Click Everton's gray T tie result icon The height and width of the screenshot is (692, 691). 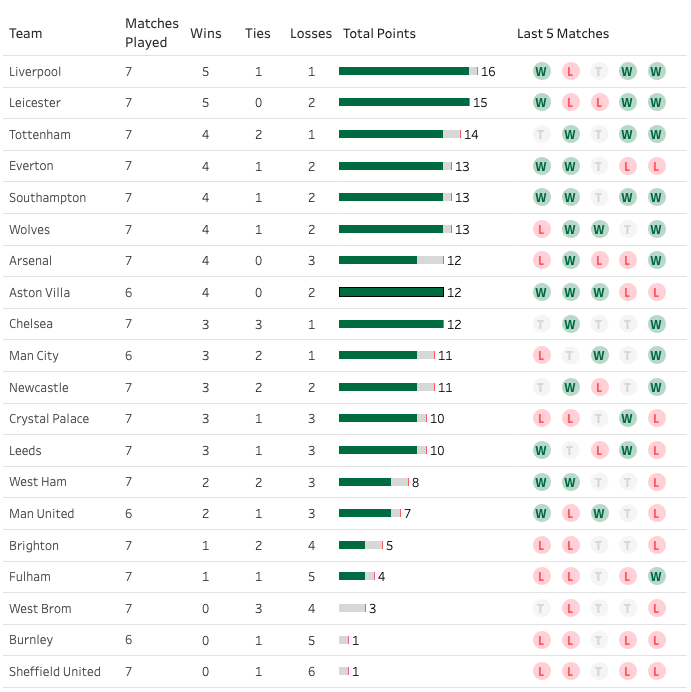tap(599, 166)
